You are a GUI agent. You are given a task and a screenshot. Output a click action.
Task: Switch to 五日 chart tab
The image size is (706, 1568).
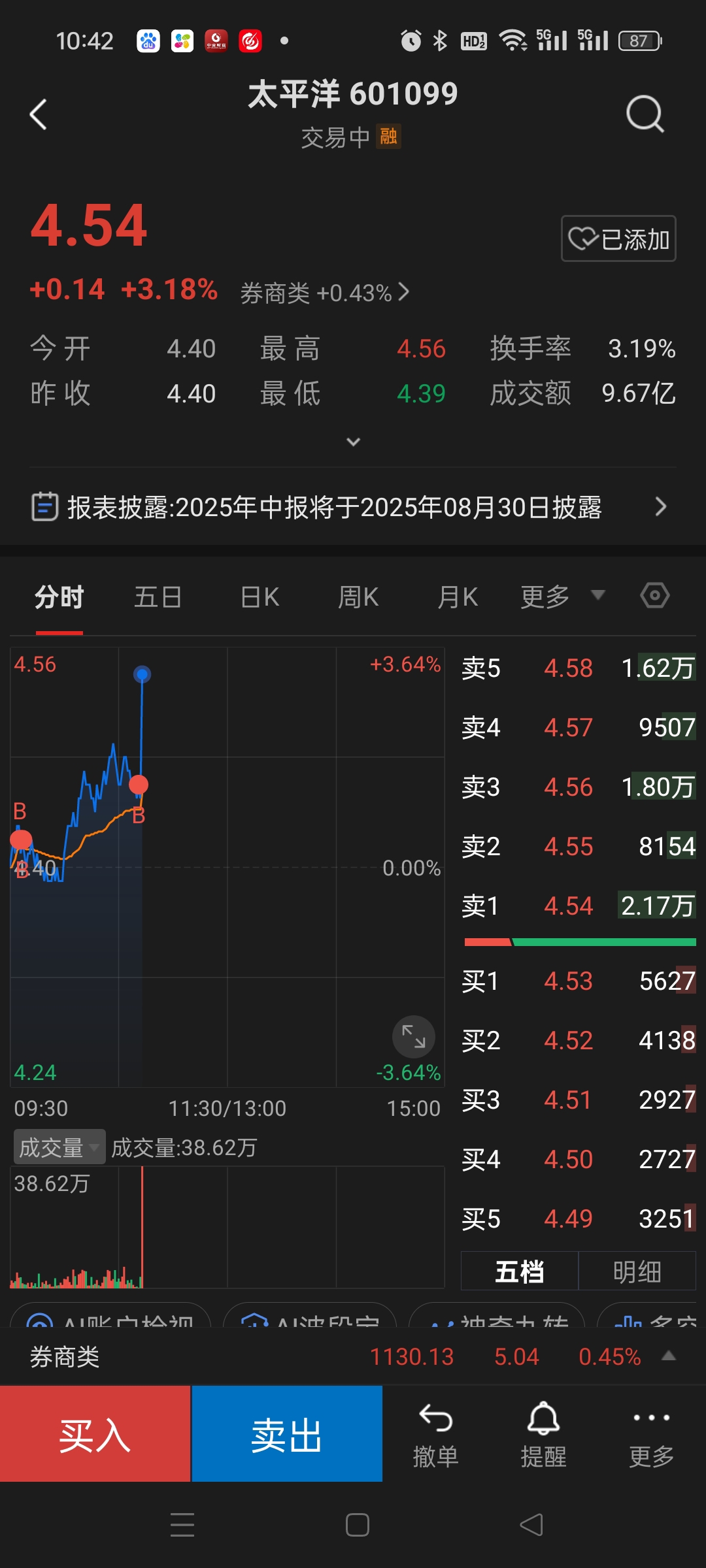(158, 597)
